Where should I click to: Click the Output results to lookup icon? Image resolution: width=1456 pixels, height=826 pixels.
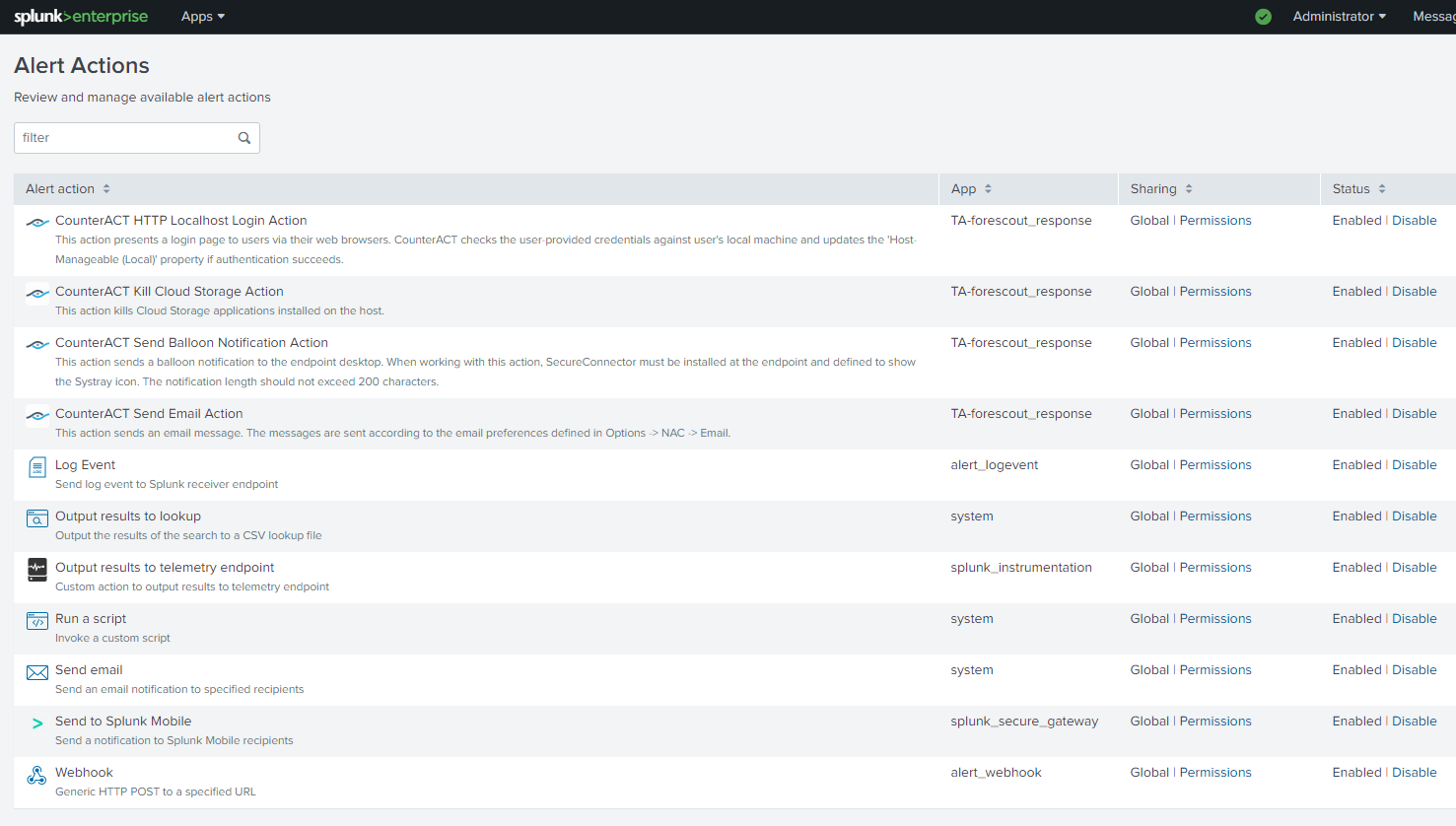(x=37, y=518)
